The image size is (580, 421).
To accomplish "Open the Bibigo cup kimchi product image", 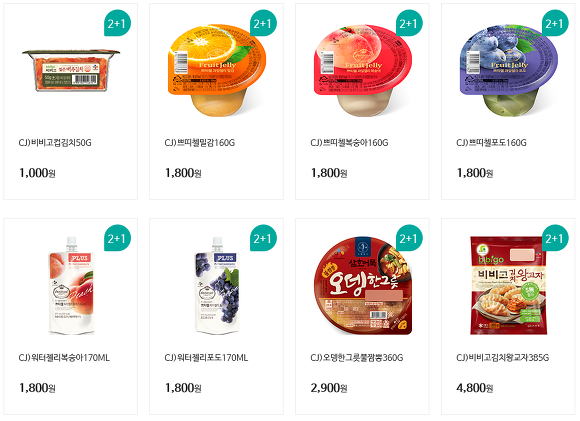I will coord(71,70).
